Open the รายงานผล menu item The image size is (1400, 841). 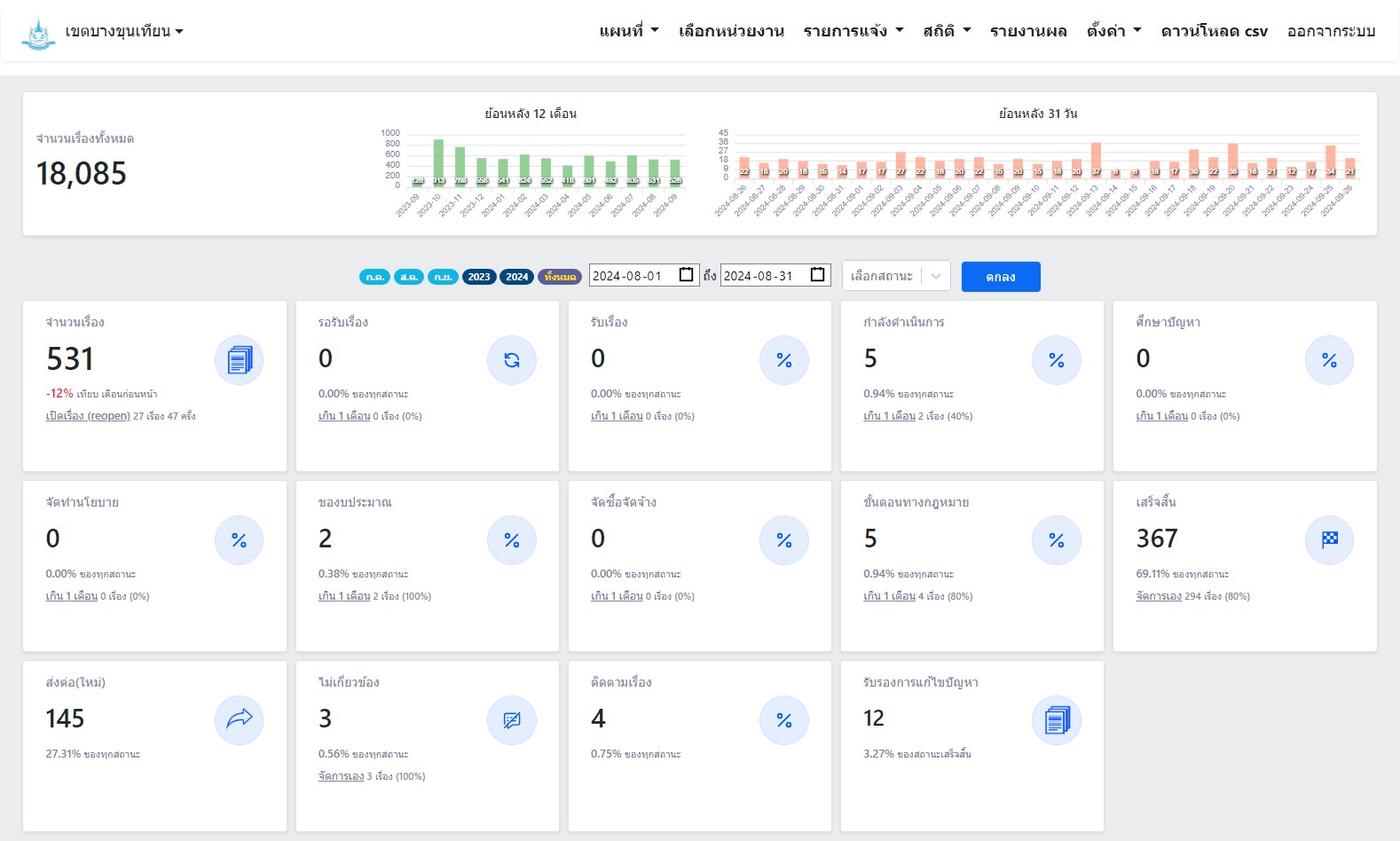[x=1027, y=31]
